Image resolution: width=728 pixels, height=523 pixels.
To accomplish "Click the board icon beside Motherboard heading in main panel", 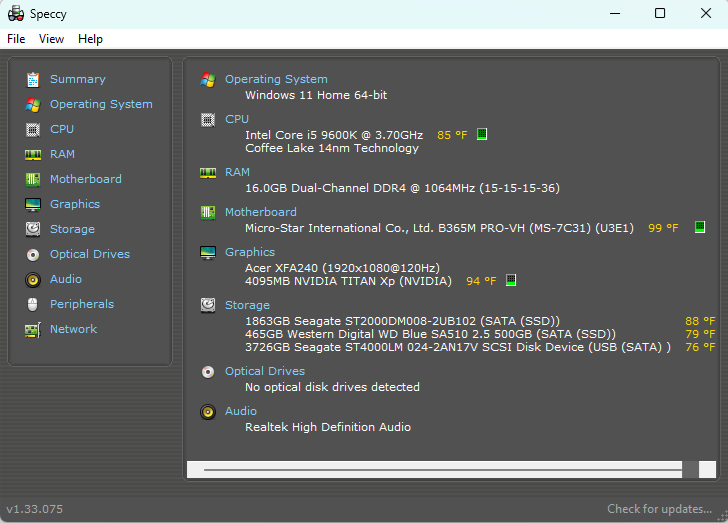I will pyautogui.click(x=208, y=213).
